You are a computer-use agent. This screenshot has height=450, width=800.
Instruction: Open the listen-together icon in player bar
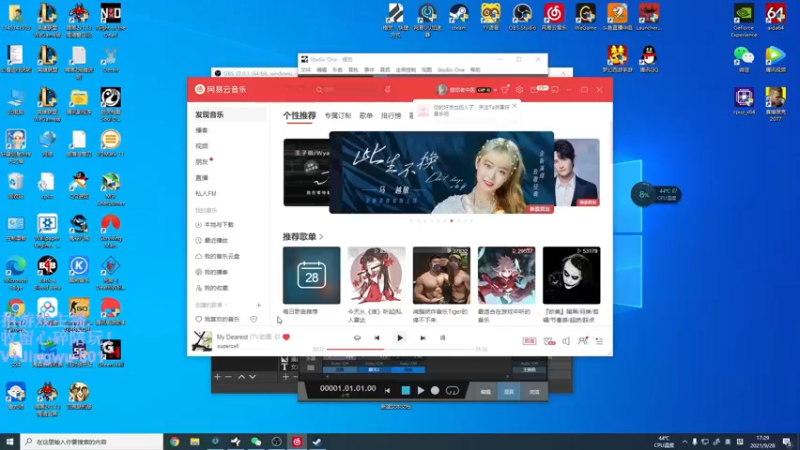pyautogui.click(x=583, y=341)
